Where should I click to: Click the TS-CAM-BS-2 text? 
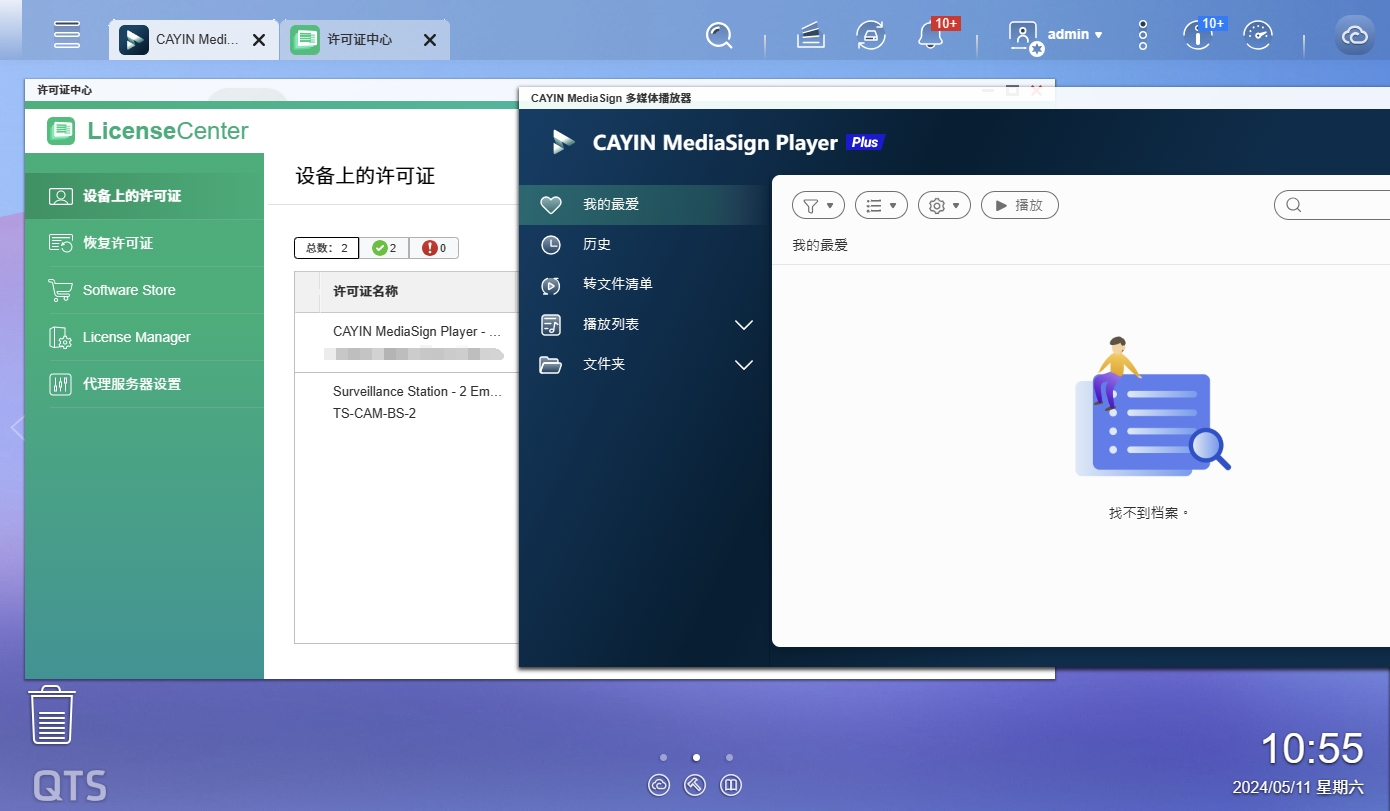374,413
